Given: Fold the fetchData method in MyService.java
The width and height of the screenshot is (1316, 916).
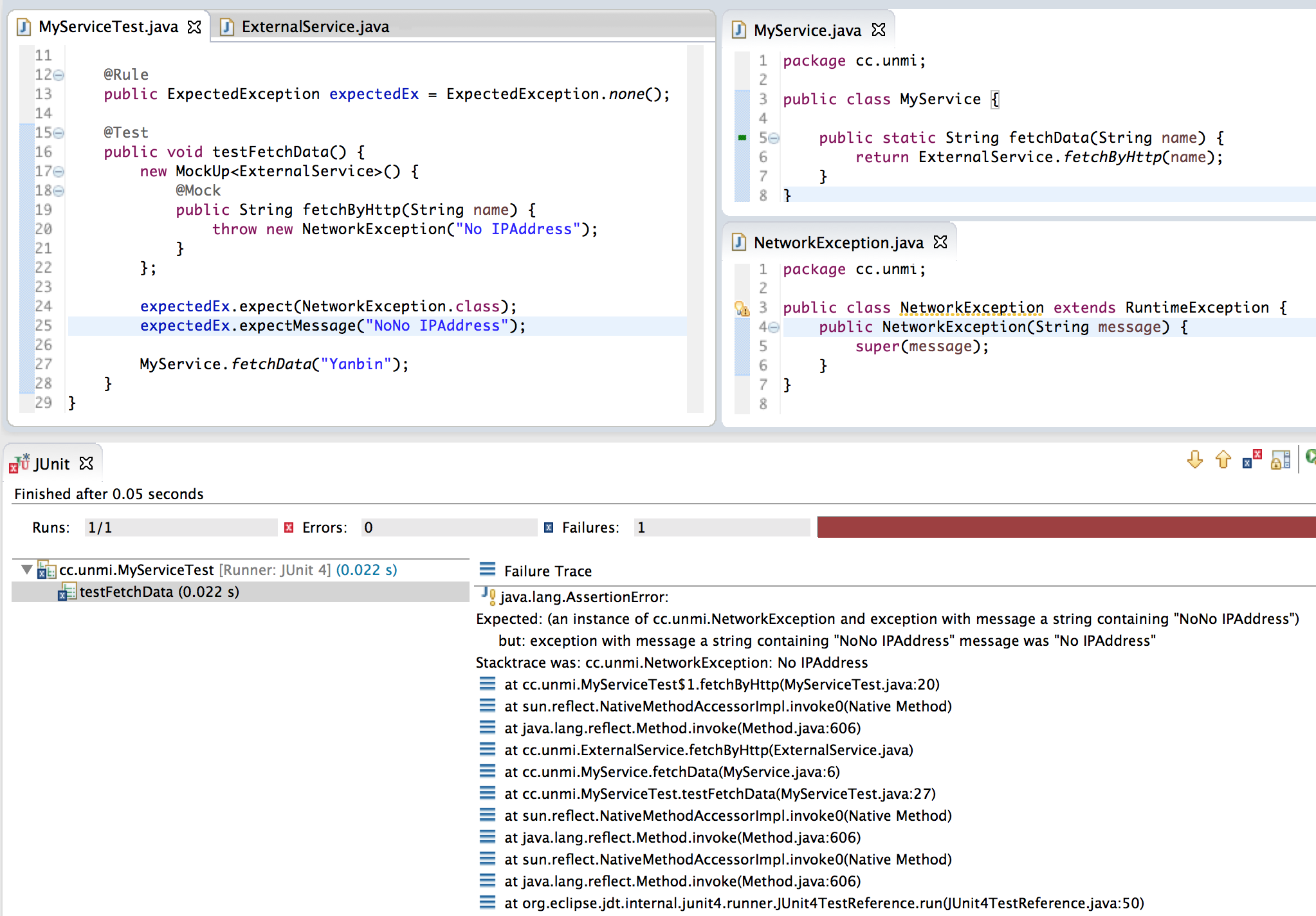Looking at the screenshot, I should click(774, 138).
